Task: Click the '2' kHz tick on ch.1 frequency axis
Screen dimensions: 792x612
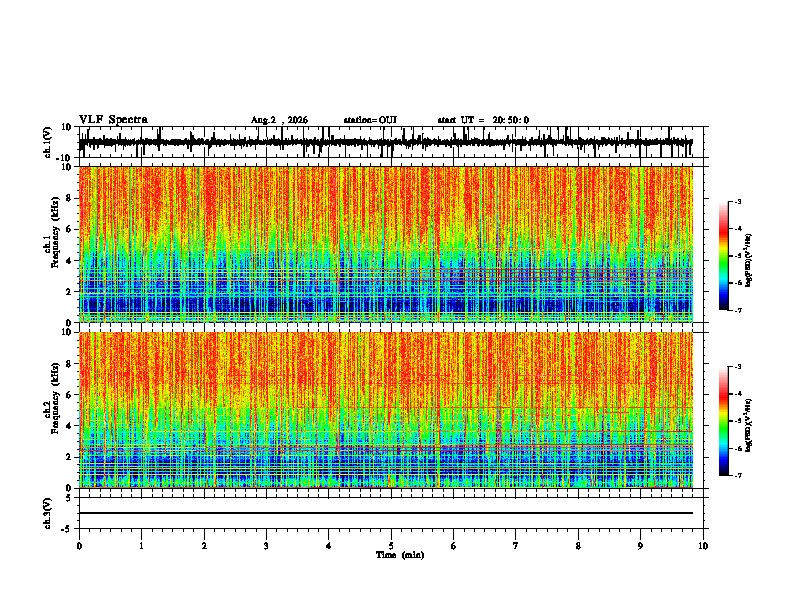Action: coord(70,292)
